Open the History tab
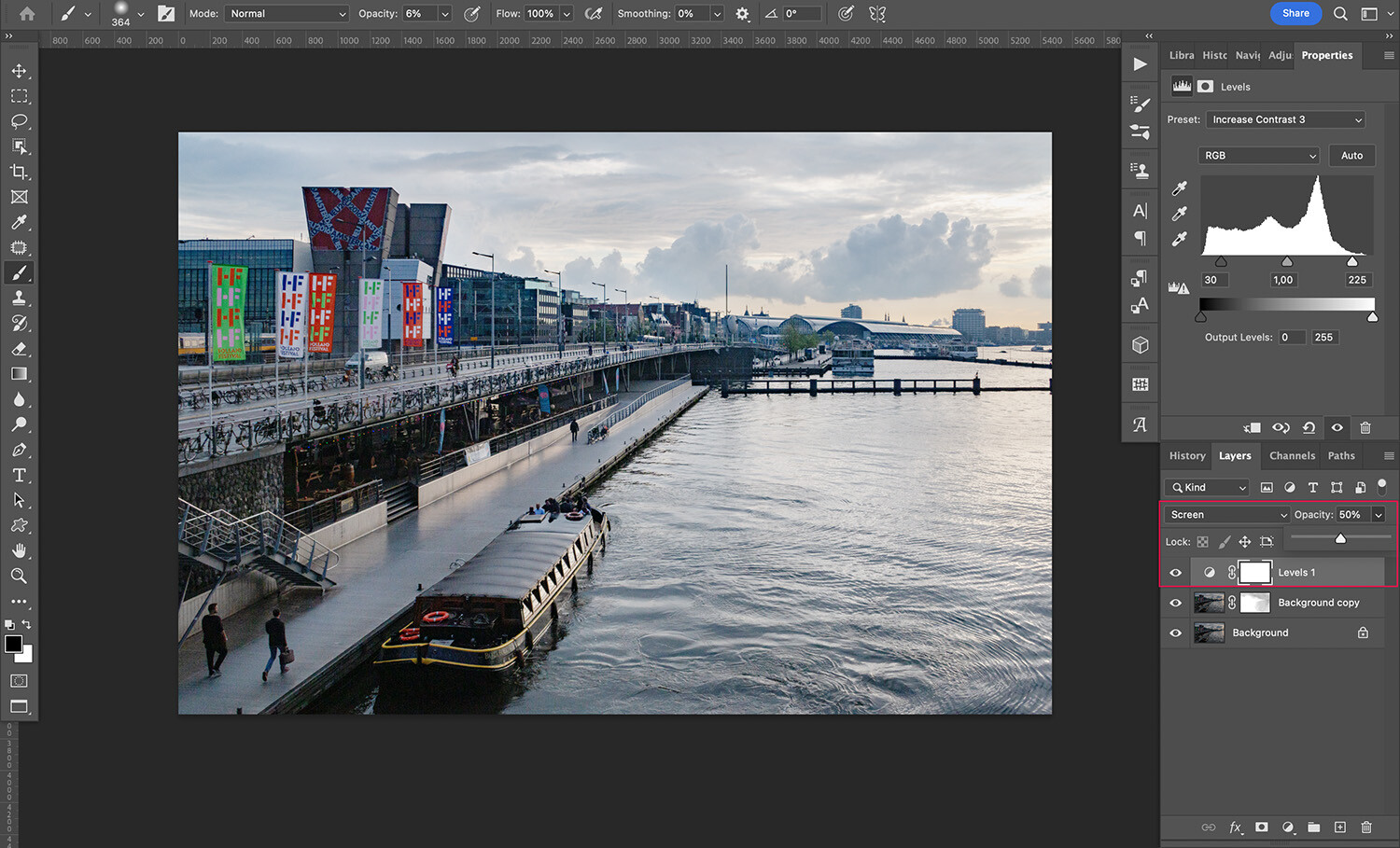This screenshot has height=848, width=1400. click(x=1186, y=455)
